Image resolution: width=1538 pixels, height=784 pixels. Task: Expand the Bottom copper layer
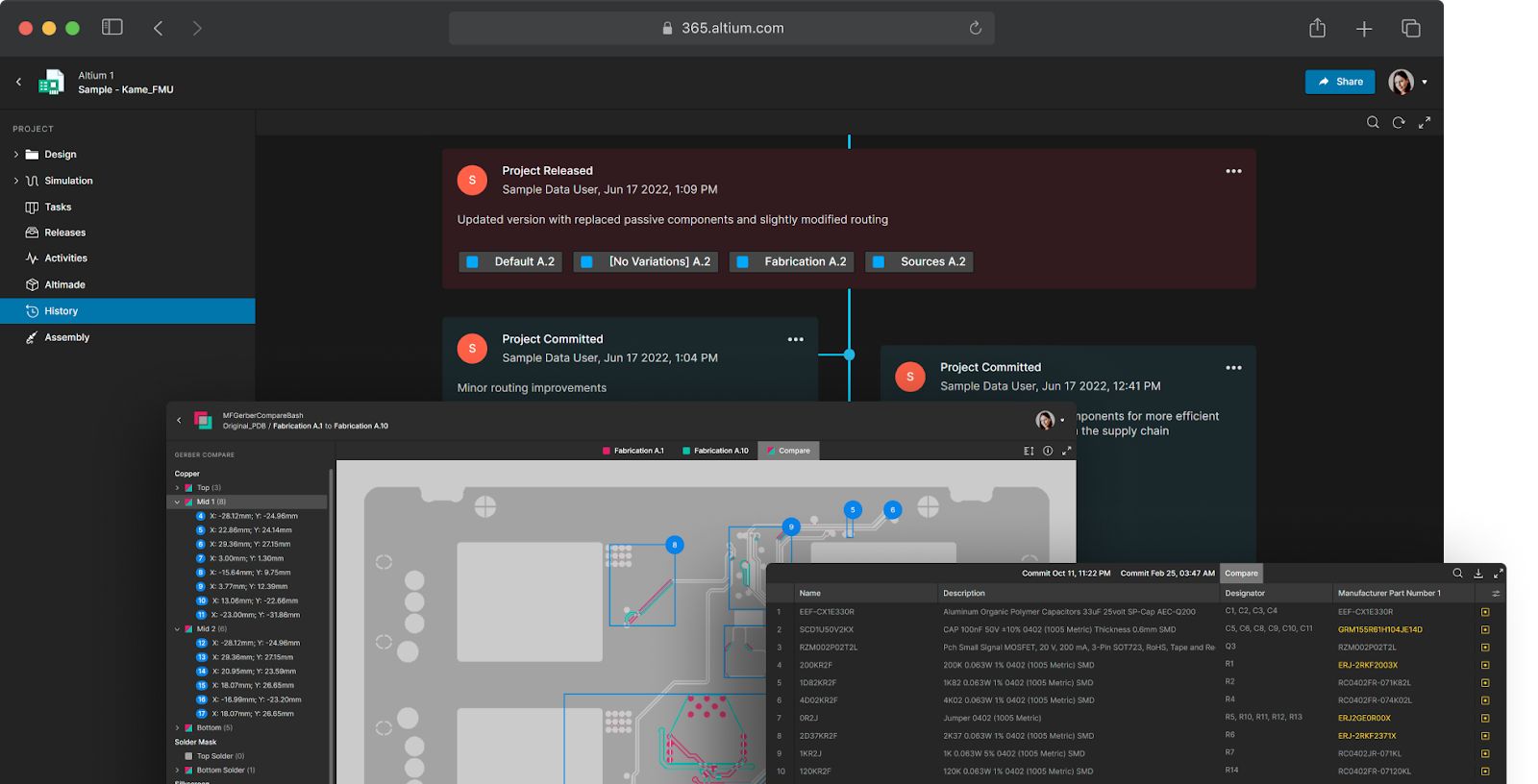pos(178,727)
